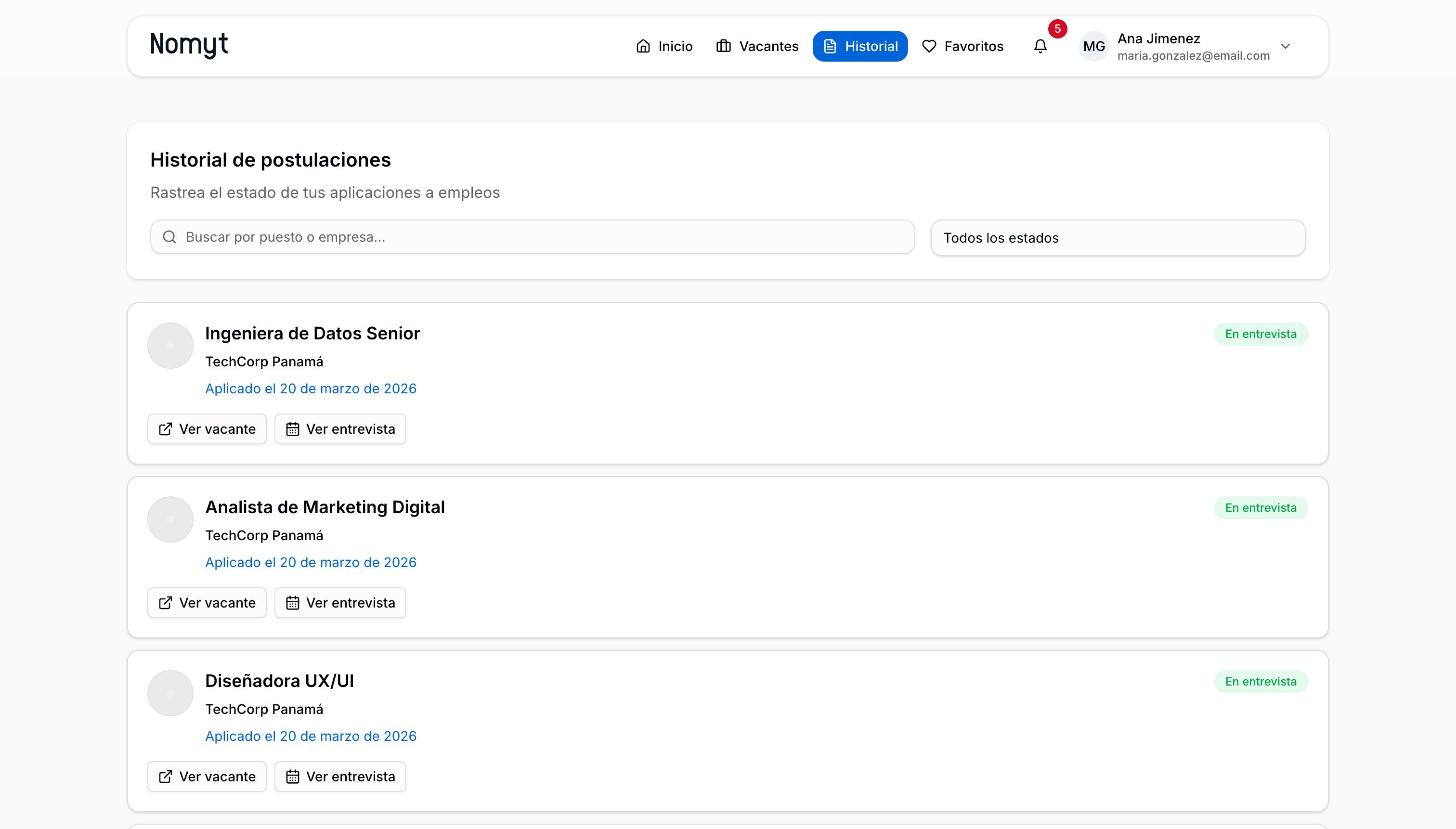
Task: Click the red notification count badge
Action: point(1057,28)
